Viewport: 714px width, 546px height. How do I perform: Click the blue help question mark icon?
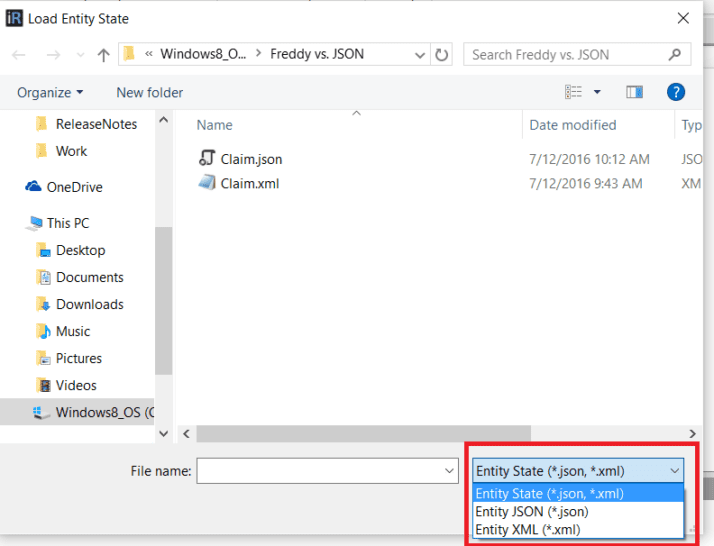675,92
